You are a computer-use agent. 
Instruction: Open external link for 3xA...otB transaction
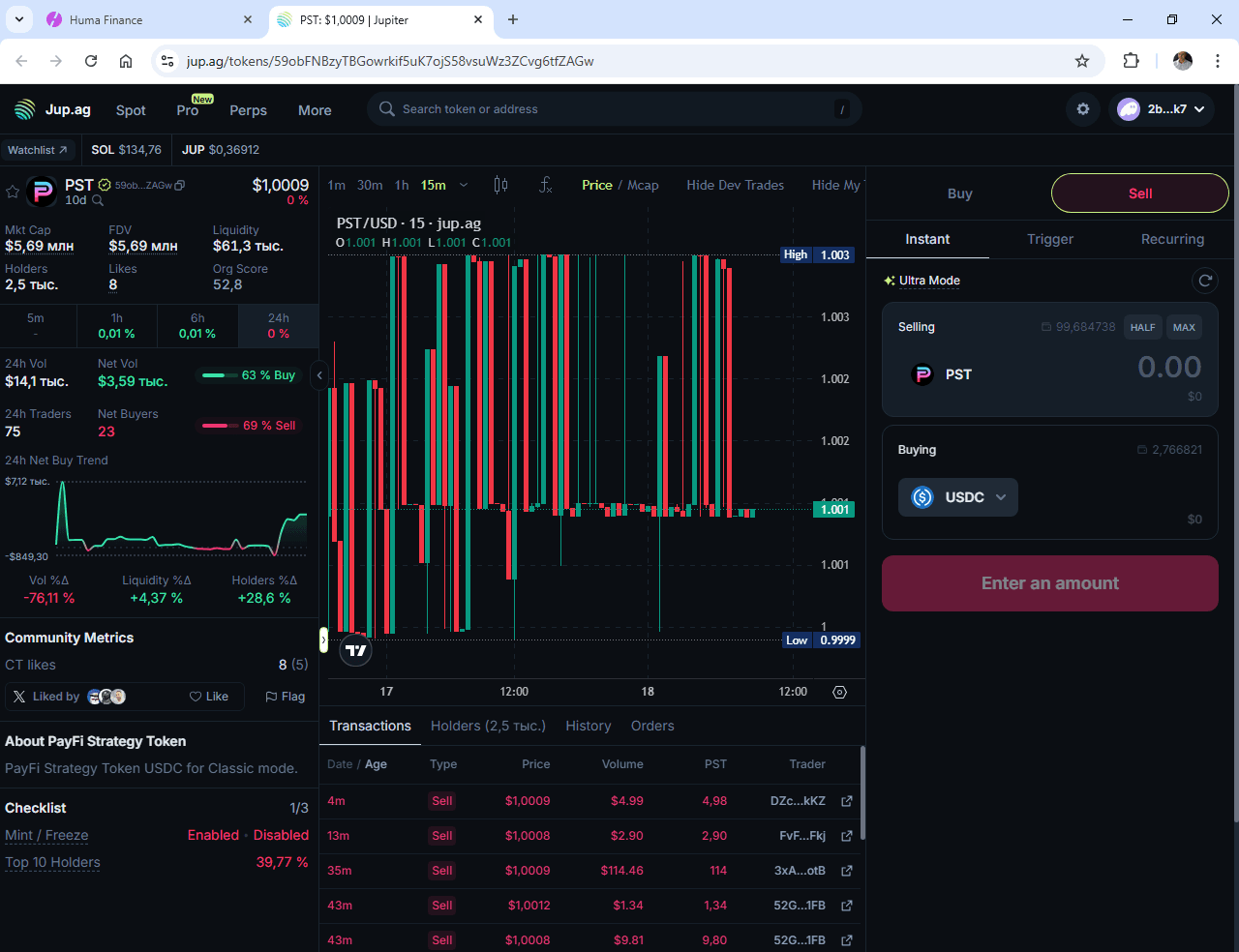[x=847, y=871]
